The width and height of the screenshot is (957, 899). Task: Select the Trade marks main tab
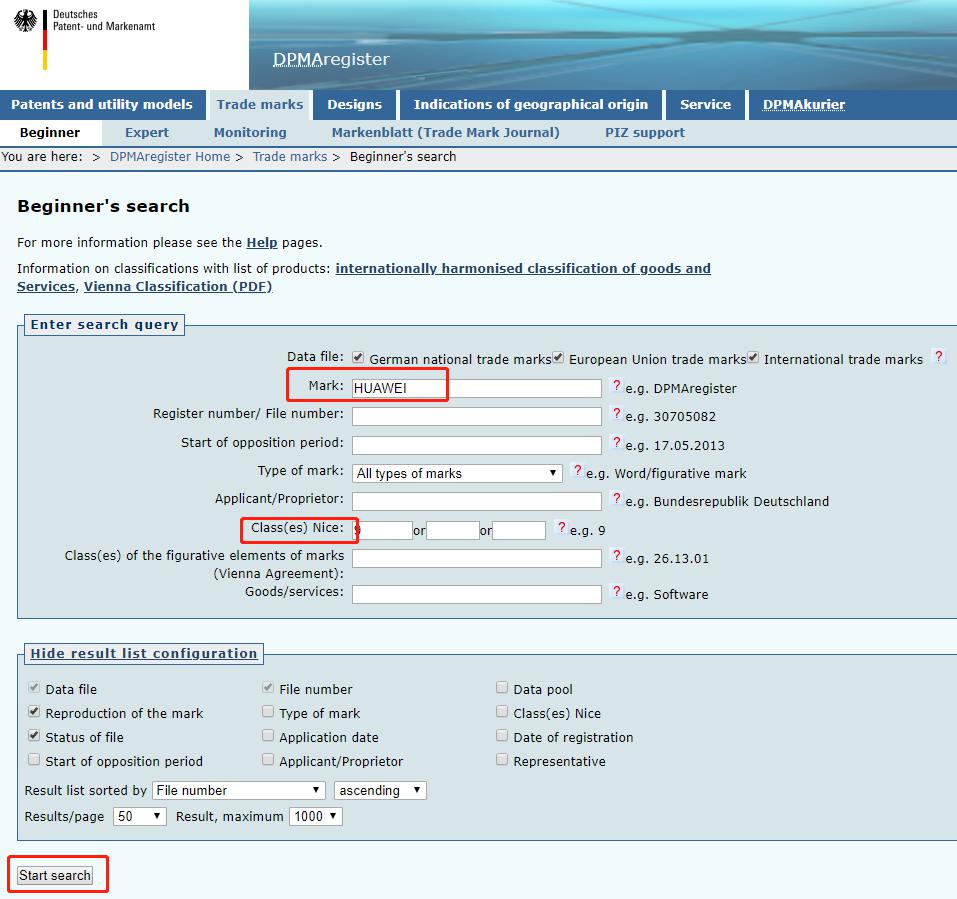pos(260,105)
